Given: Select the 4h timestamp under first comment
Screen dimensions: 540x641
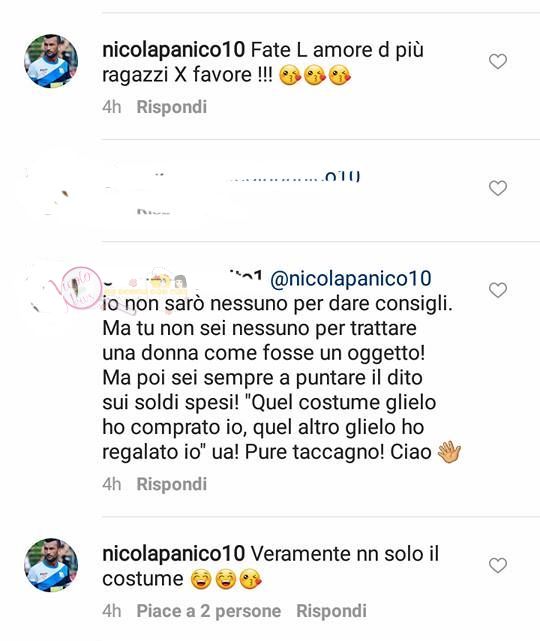Looking at the screenshot, I should (x=112, y=107).
